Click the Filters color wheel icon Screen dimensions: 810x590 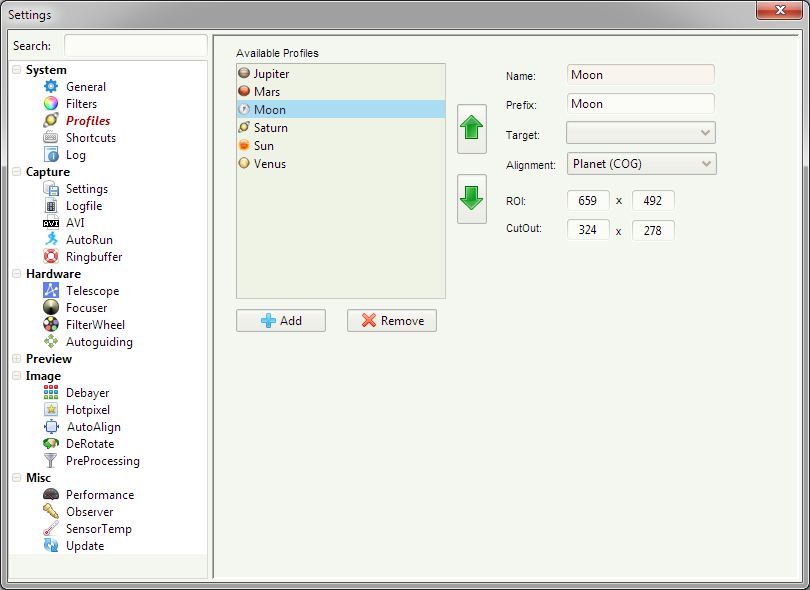[51, 103]
